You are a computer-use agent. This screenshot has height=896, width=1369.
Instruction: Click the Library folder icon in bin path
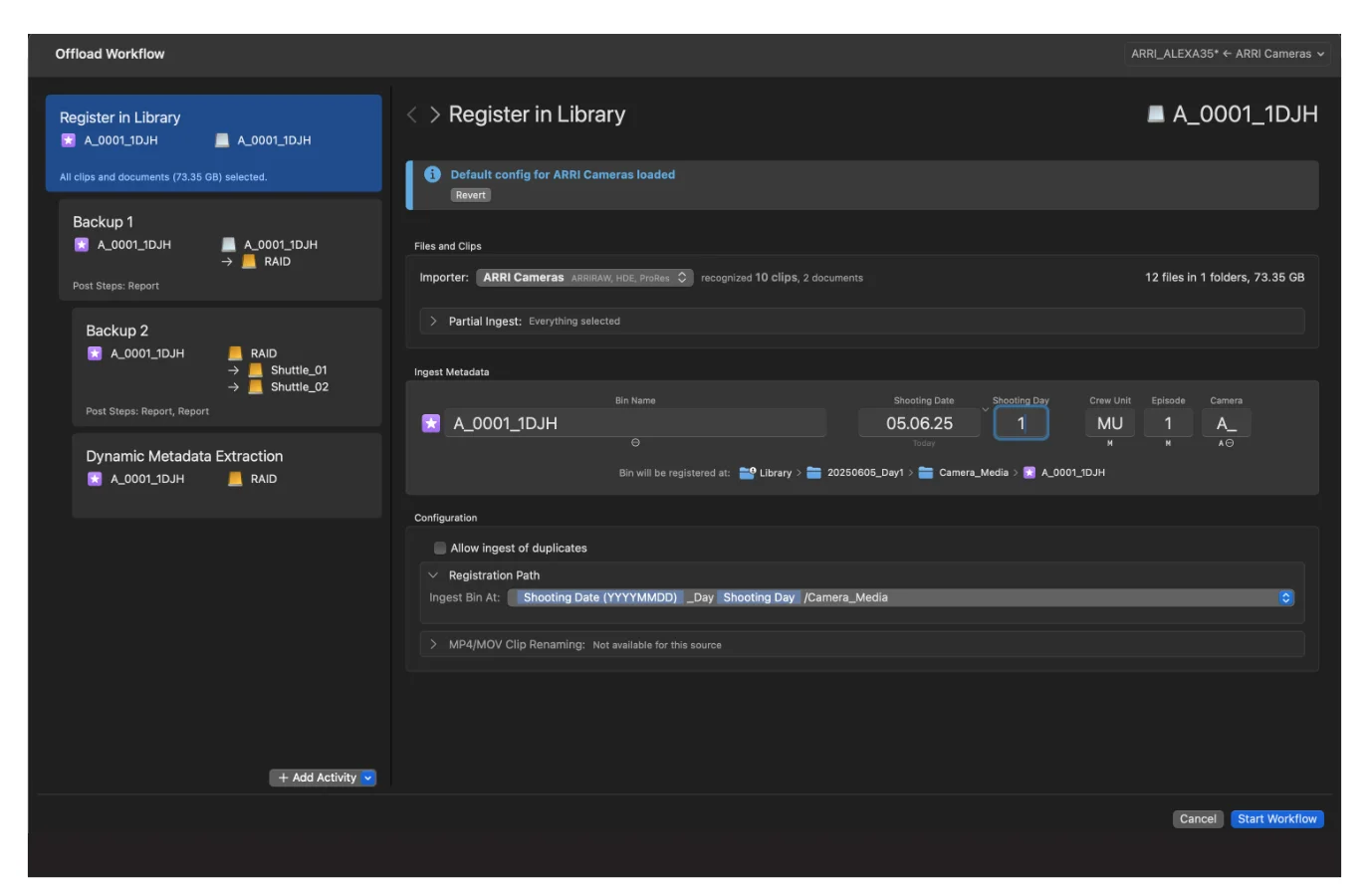[747, 473]
